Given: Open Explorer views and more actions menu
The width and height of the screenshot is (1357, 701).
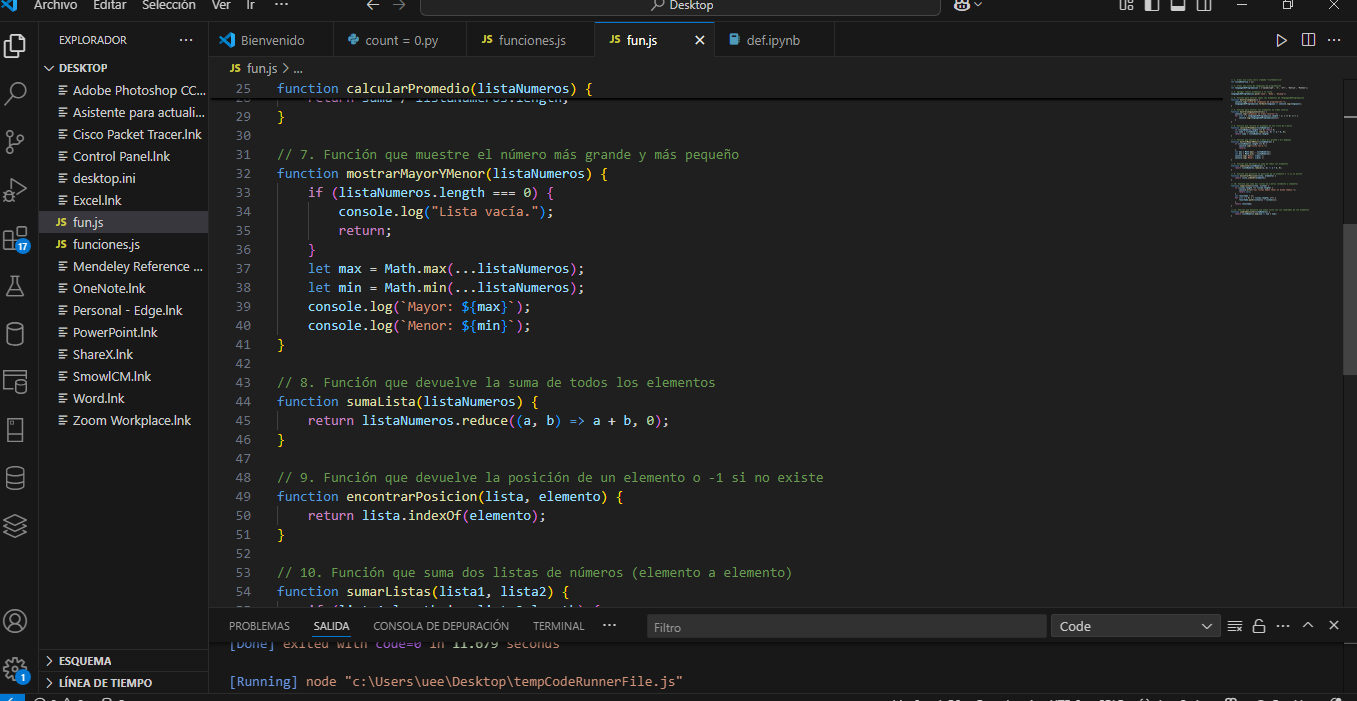Looking at the screenshot, I should 186,40.
